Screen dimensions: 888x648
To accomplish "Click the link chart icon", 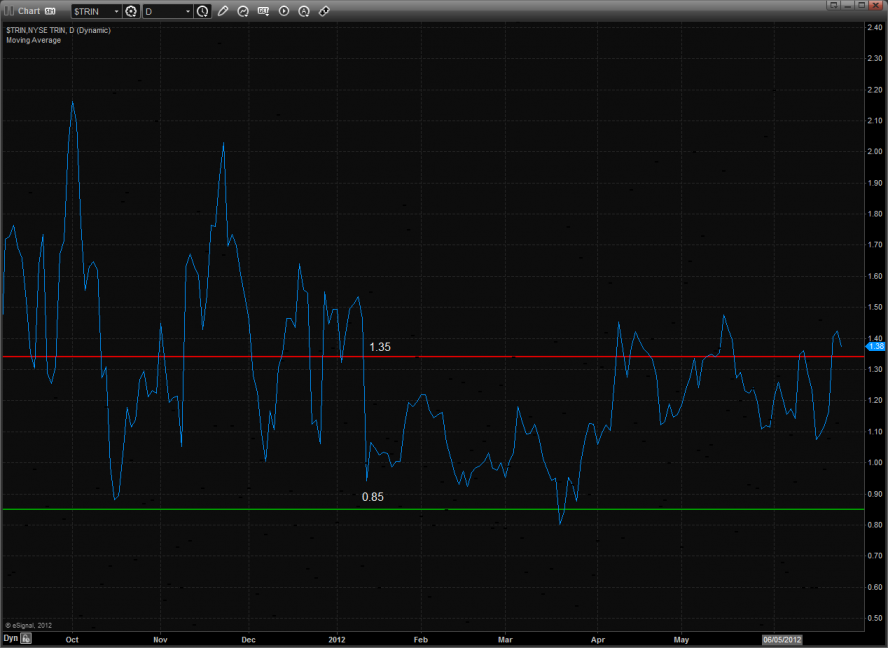I will coord(324,11).
